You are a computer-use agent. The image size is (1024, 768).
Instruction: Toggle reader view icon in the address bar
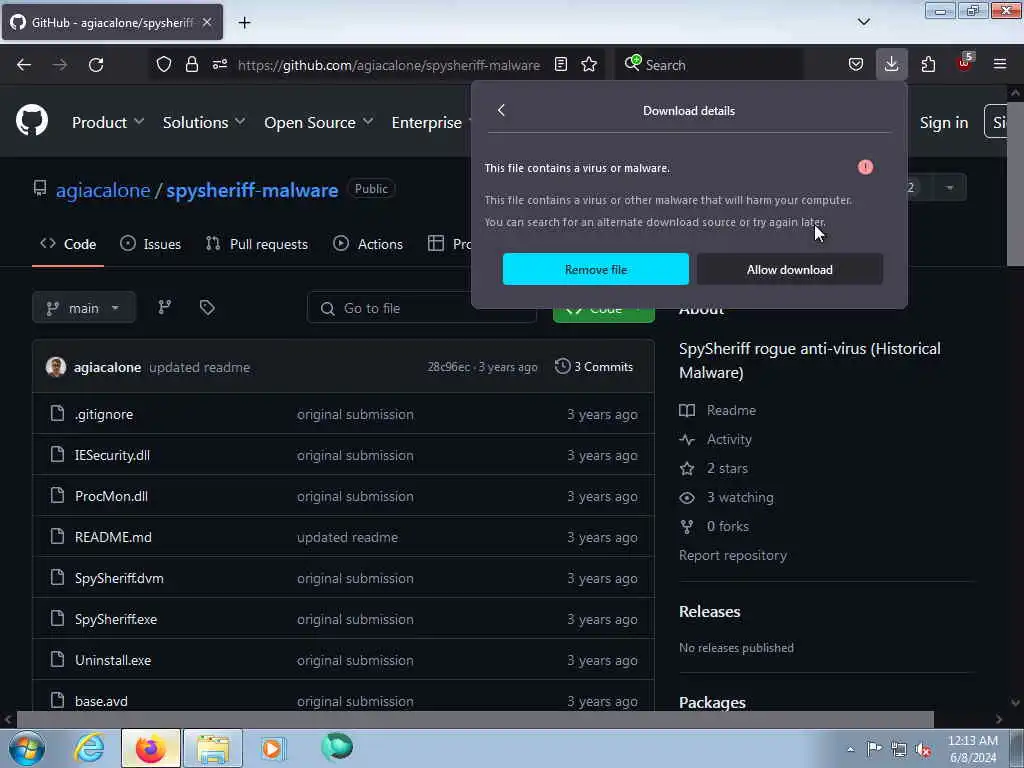(x=560, y=64)
